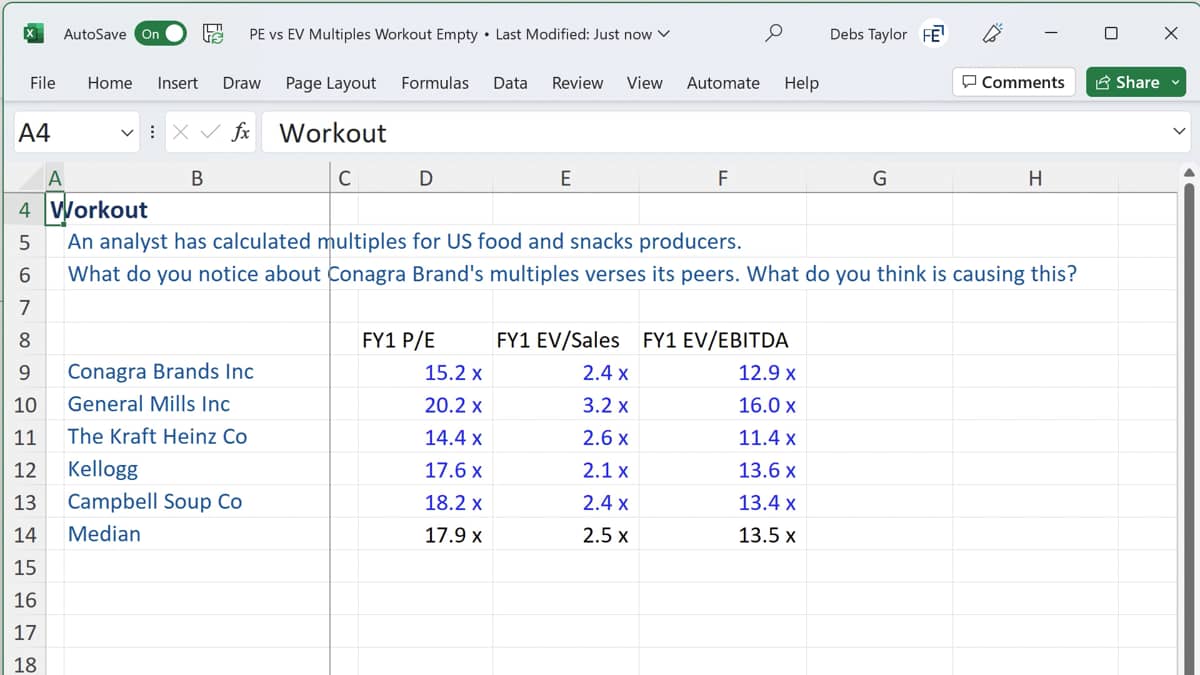Screen dimensions: 1200x675
Task: Select row 9 header
Action: [25, 372]
